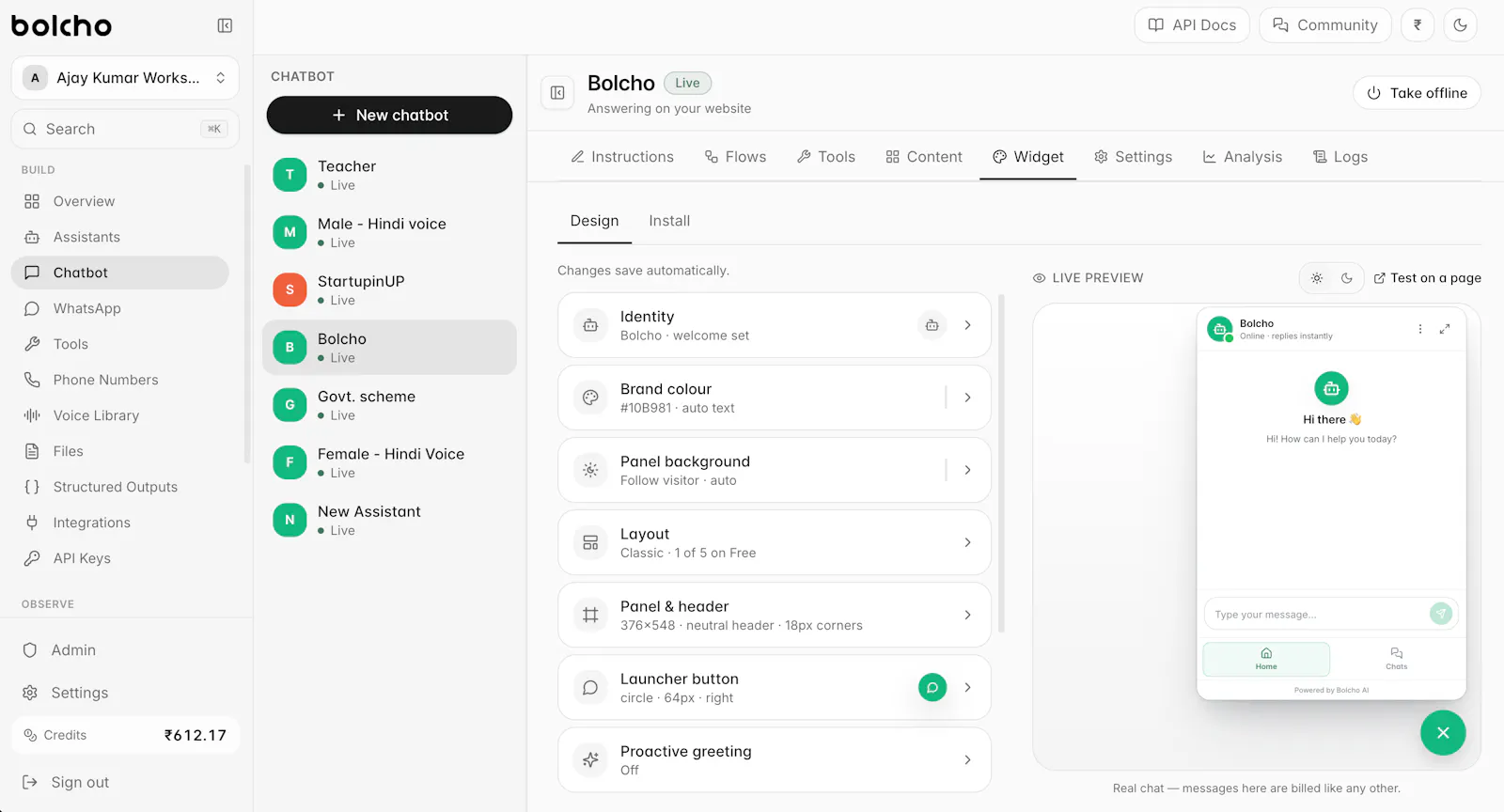Viewport: 1504px width, 812px height.
Task: Open Test on a page link
Action: tap(1427, 278)
